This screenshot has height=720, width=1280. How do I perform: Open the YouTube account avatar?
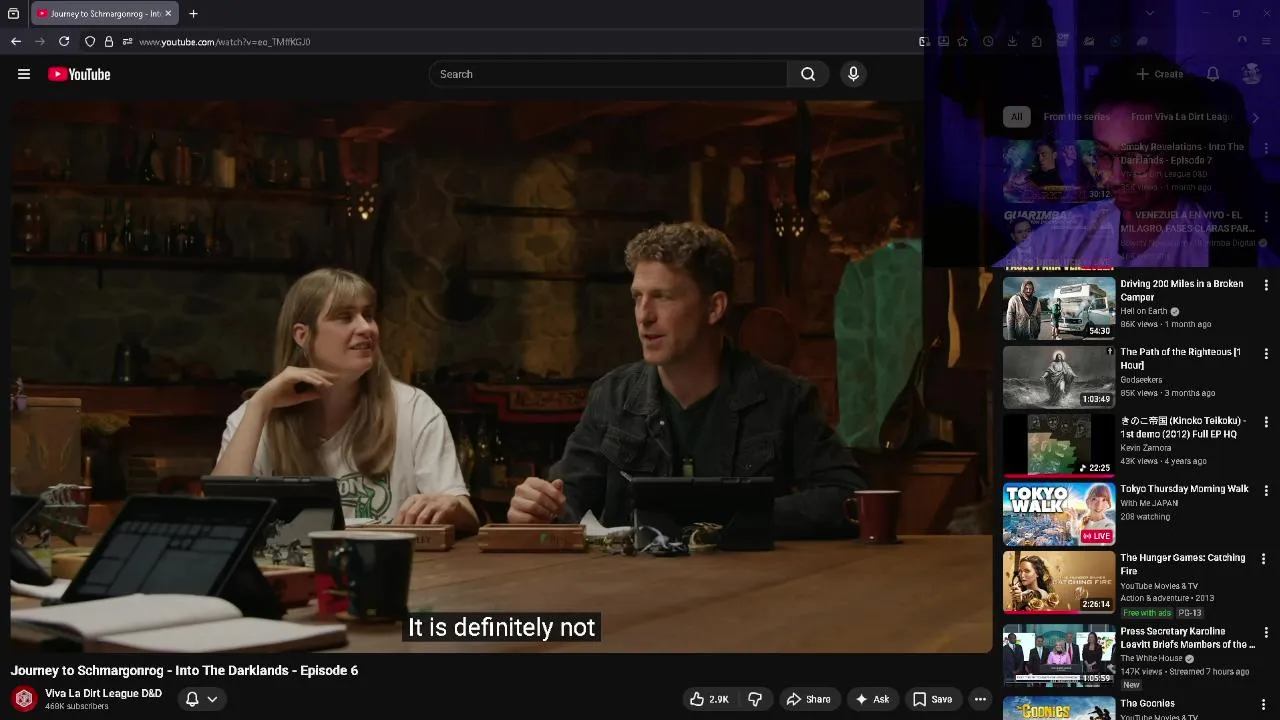click(1251, 74)
